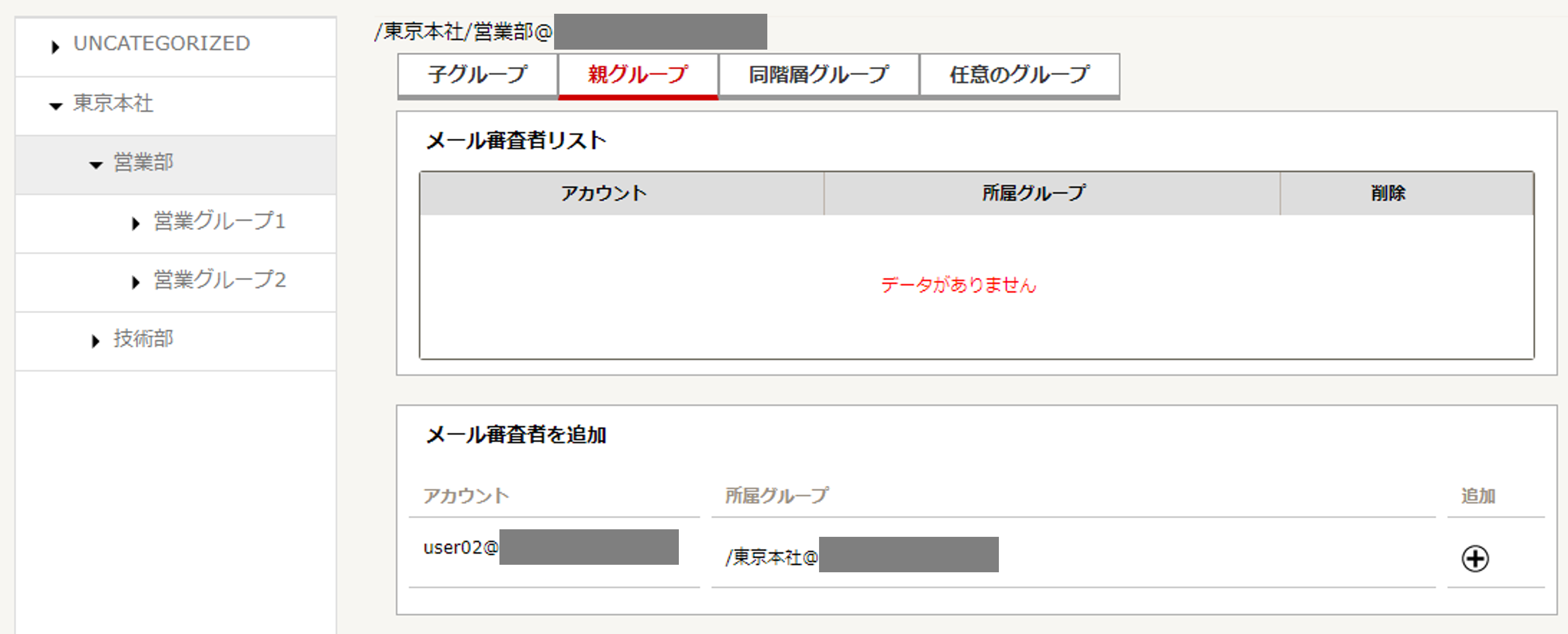Collapse the 東京本社 tree node arrow
Image resolution: width=1568 pixels, height=634 pixels.
(x=56, y=106)
